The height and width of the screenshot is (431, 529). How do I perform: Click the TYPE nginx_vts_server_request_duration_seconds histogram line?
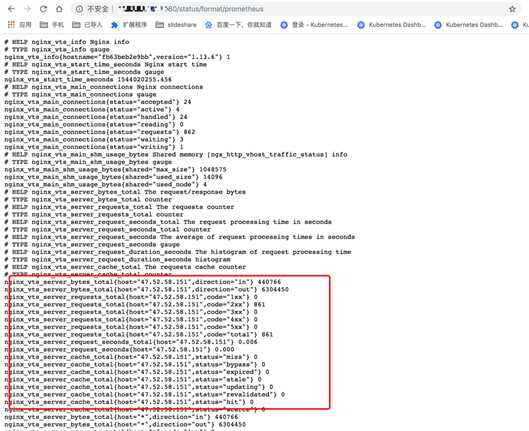[x=117, y=259]
